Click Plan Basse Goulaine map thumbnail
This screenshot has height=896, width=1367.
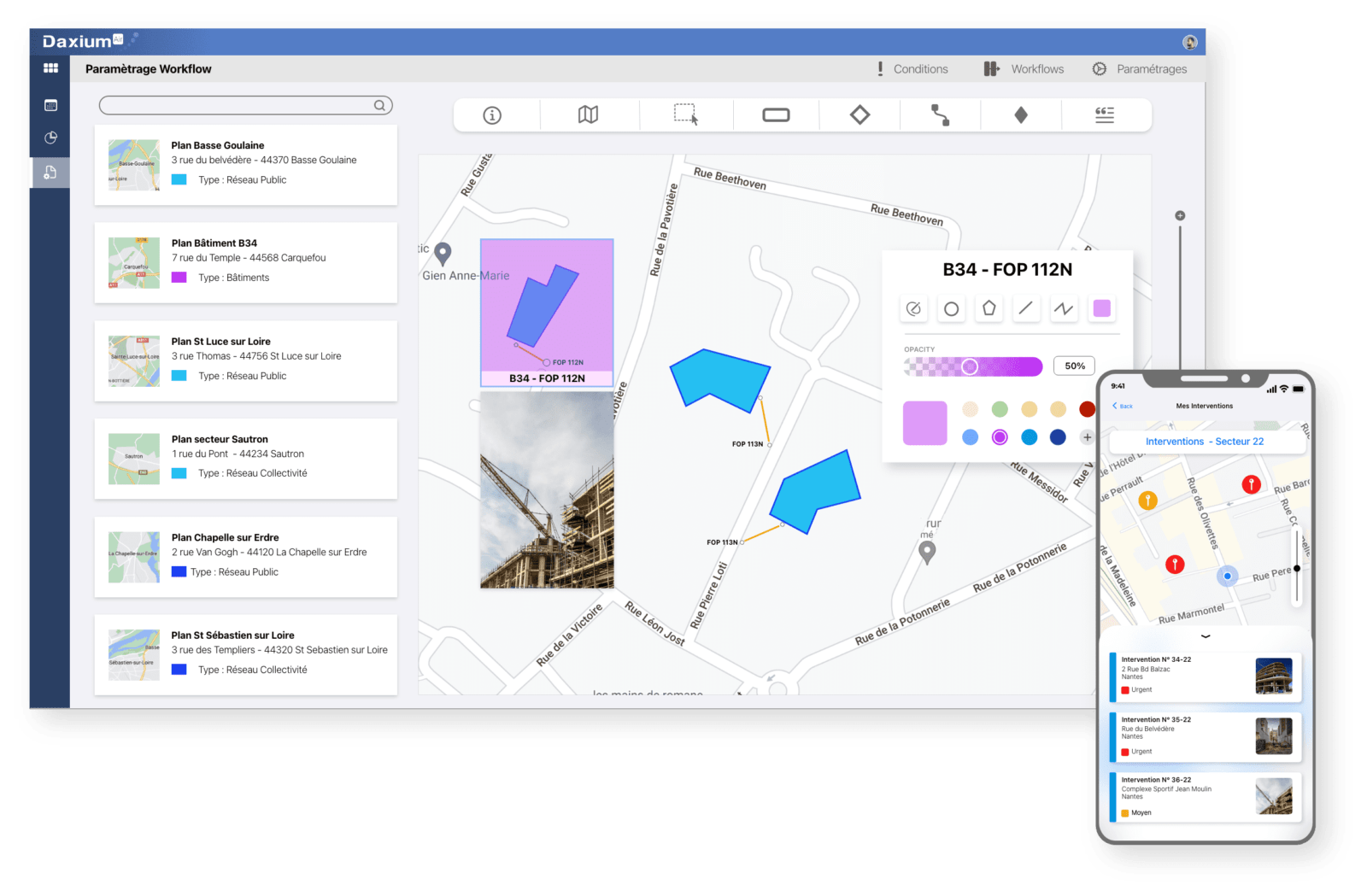coord(134,165)
